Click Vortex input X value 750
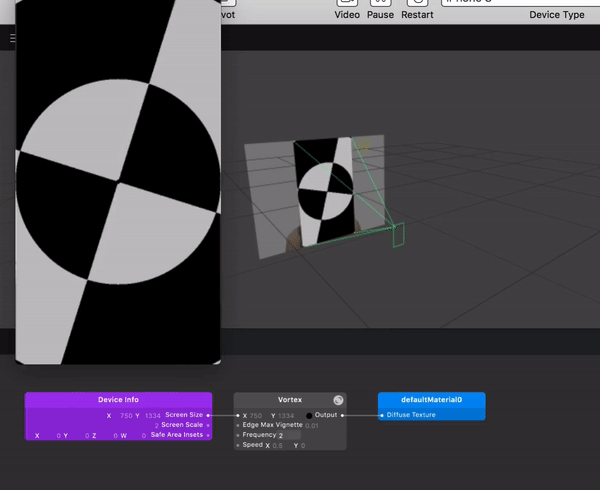 [x=255, y=416]
